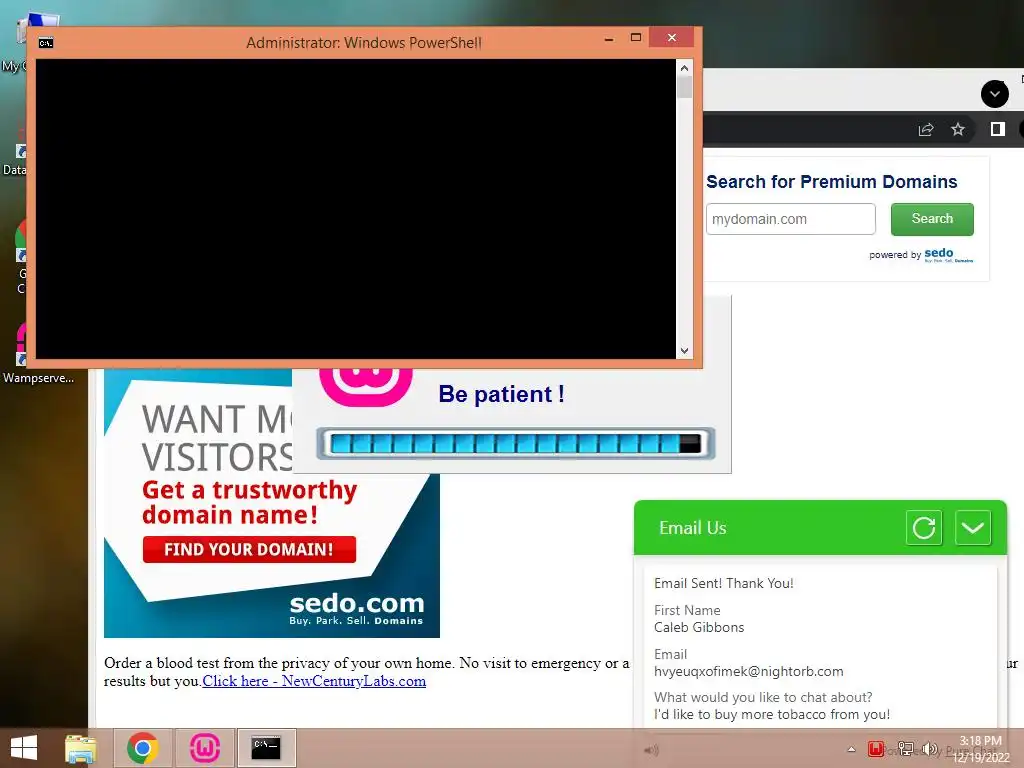Click the sound icon on the chat widget

[651, 750]
